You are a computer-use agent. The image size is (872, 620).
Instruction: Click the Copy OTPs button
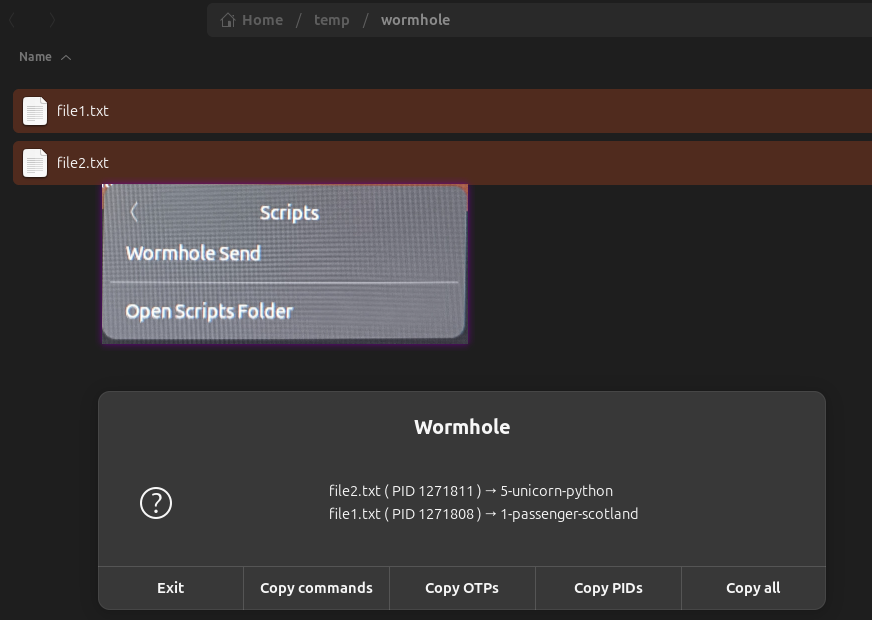pos(461,588)
